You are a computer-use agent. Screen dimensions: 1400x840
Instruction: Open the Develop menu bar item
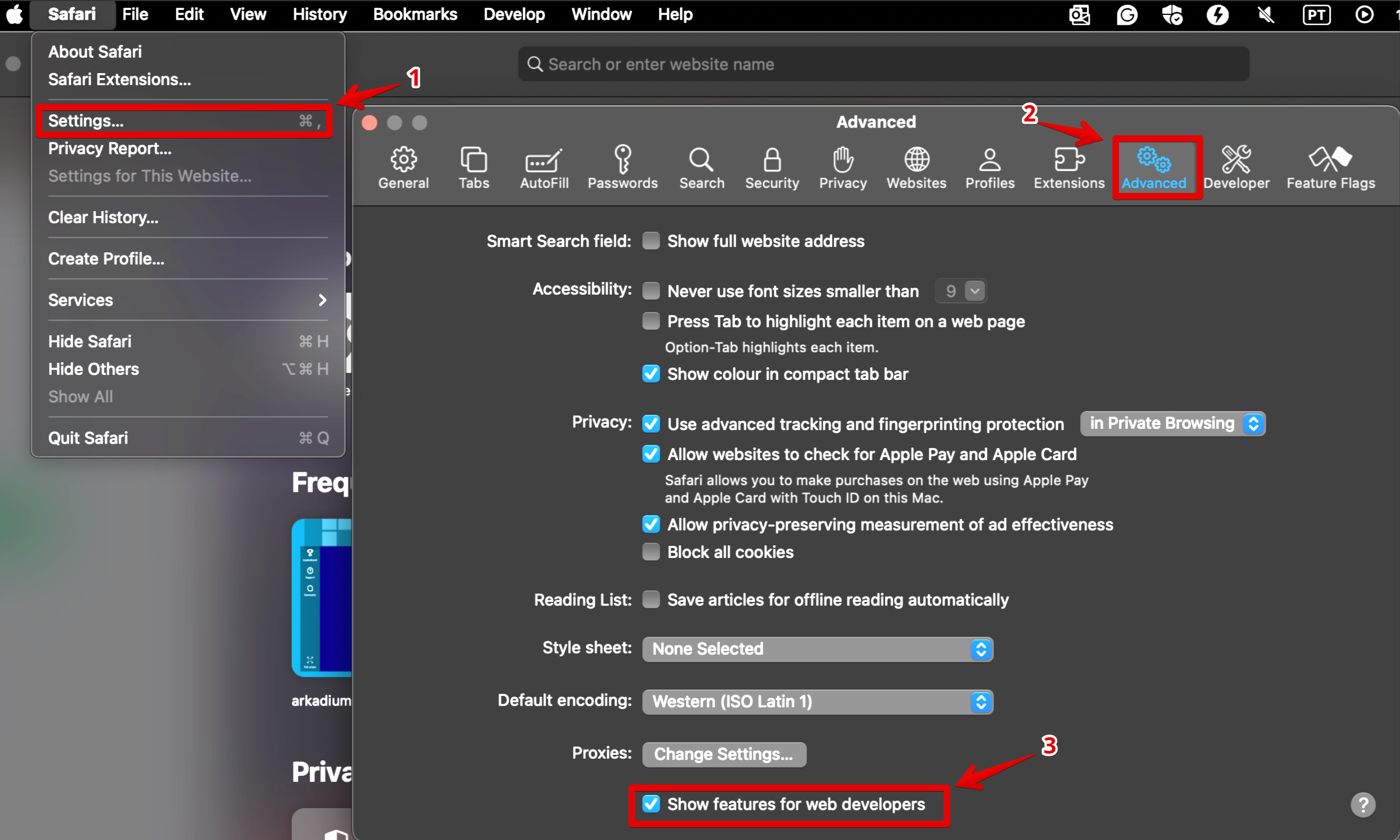tap(514, 14)
